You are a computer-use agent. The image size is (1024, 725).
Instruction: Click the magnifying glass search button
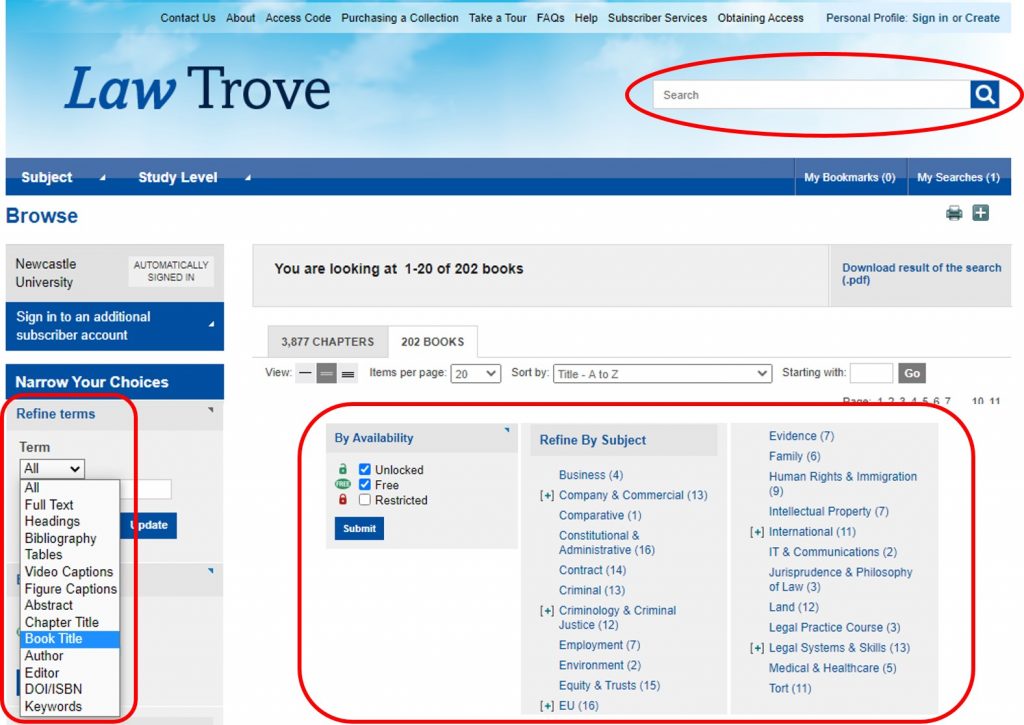pyautogui.click(x=984, y=95)
